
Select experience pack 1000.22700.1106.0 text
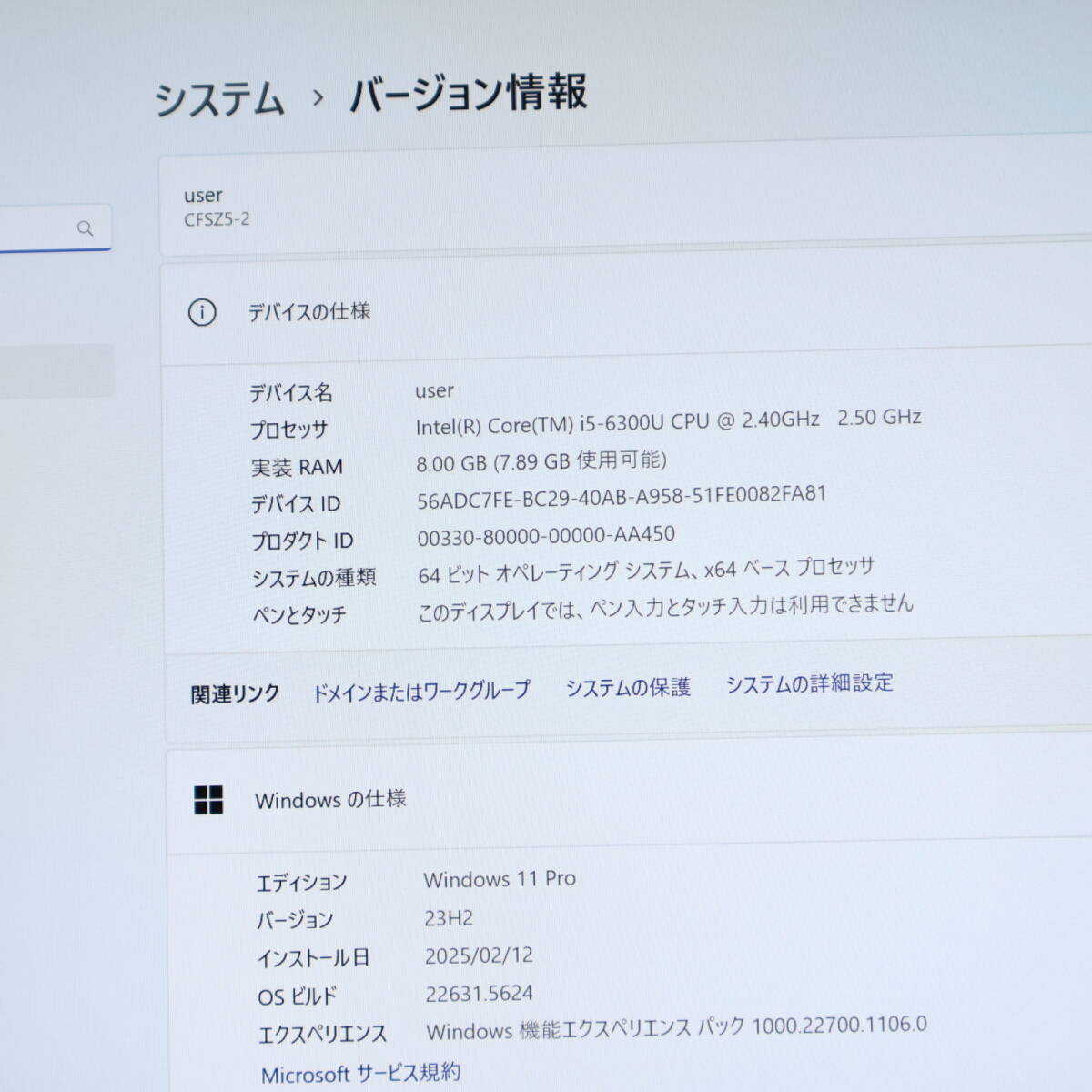coord(676,1028)
